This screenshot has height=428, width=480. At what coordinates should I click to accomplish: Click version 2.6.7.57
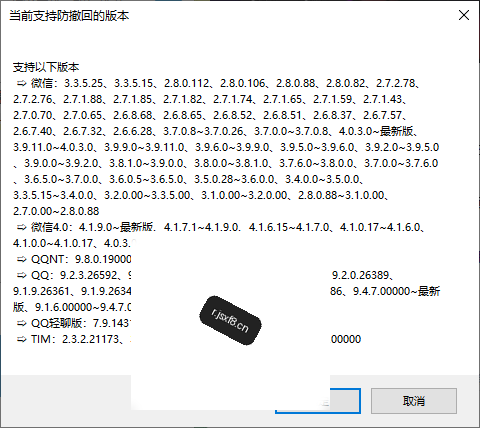click(x=382, y=115)
